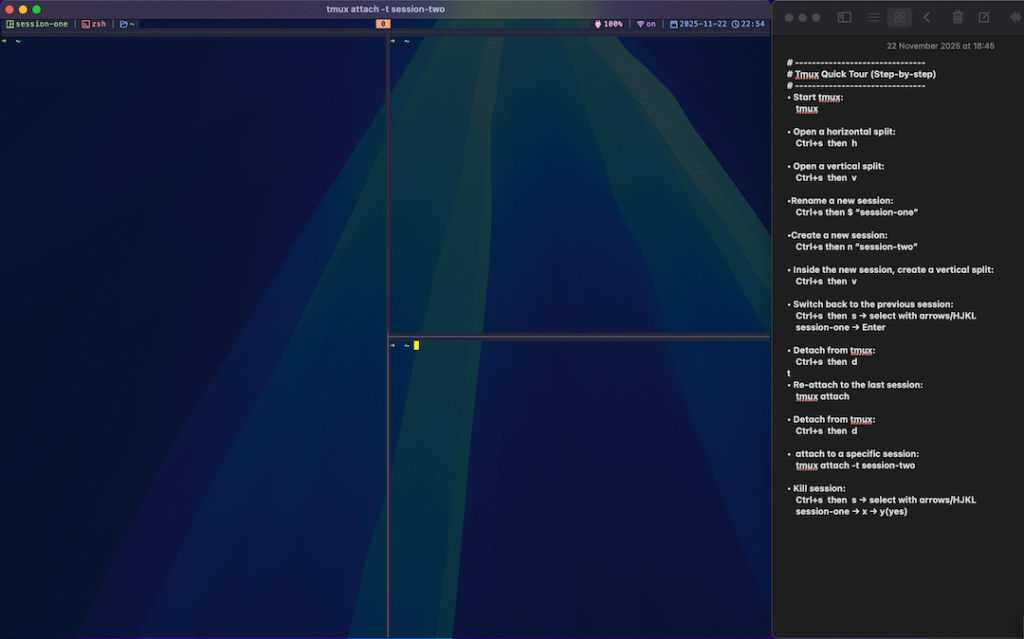Image resolution: width=1024 pixels, height=639 pixels.
Task: Click the green full-screen button on terminal window
Action: [37, 9]
